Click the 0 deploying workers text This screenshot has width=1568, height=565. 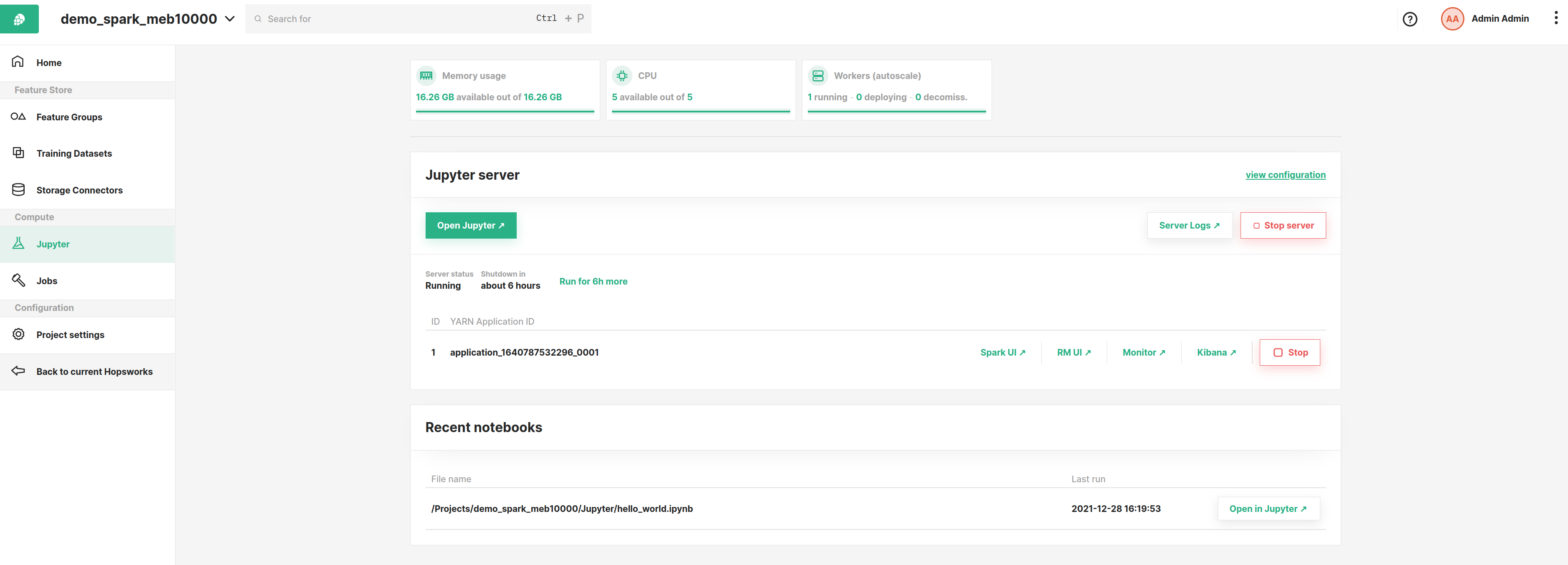coord(881,97)
